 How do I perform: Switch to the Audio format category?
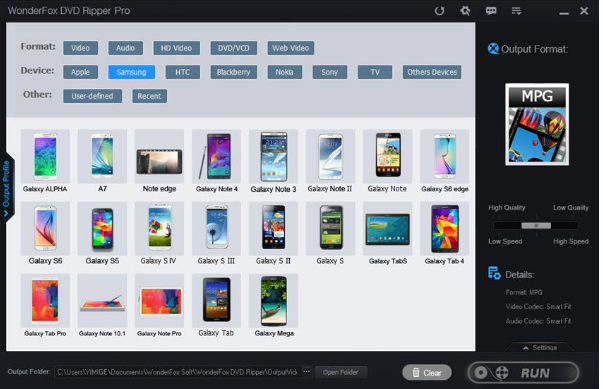(125, 48)
